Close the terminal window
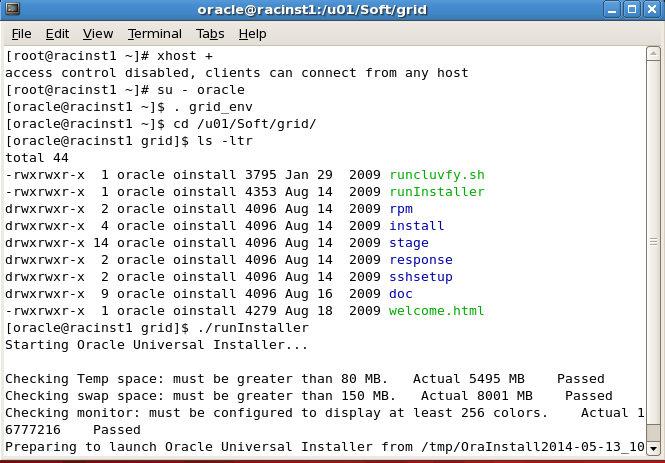 [652, 9]
